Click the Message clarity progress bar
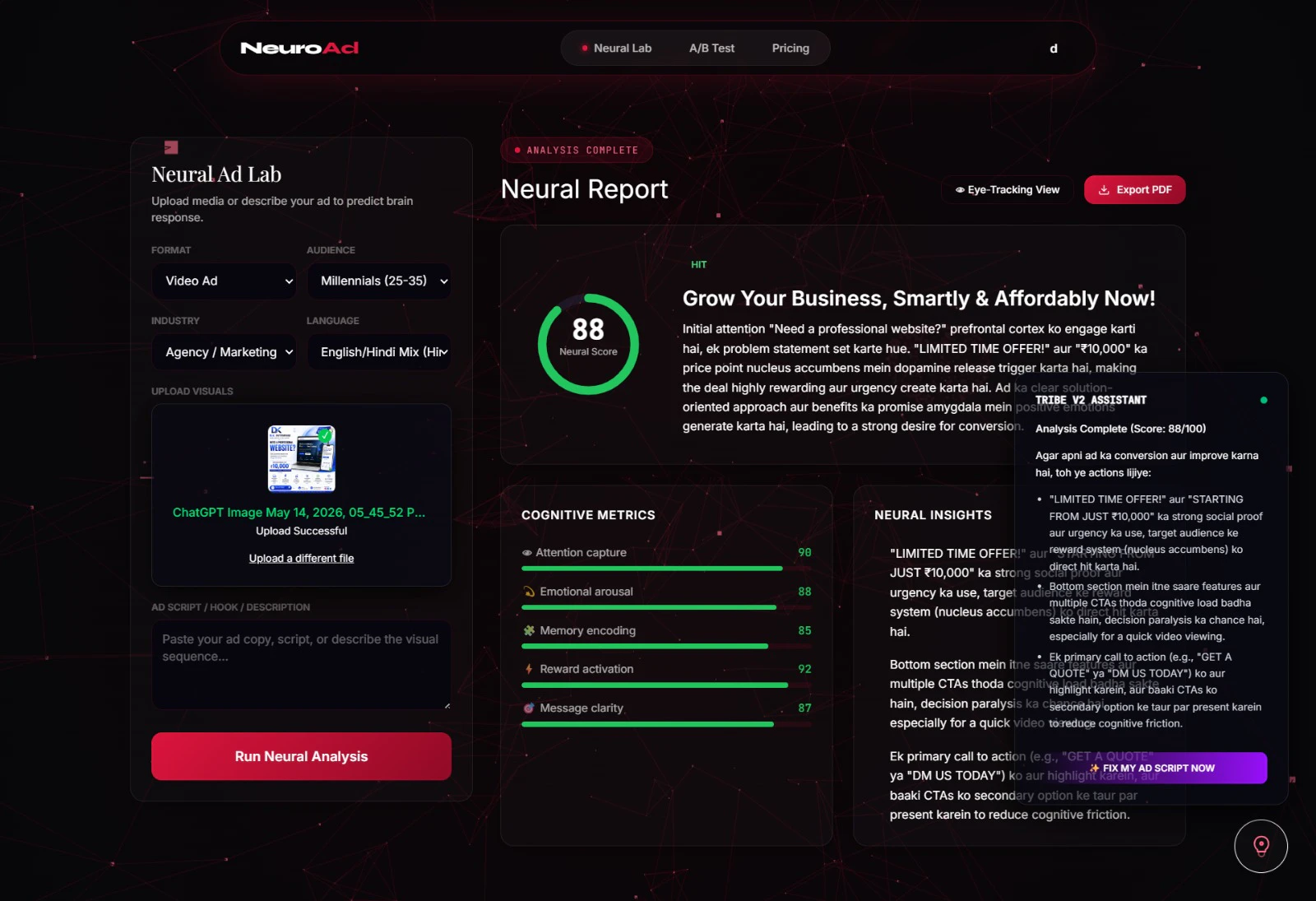Screen dimensions: 1316x901 (x=666, y=724)
